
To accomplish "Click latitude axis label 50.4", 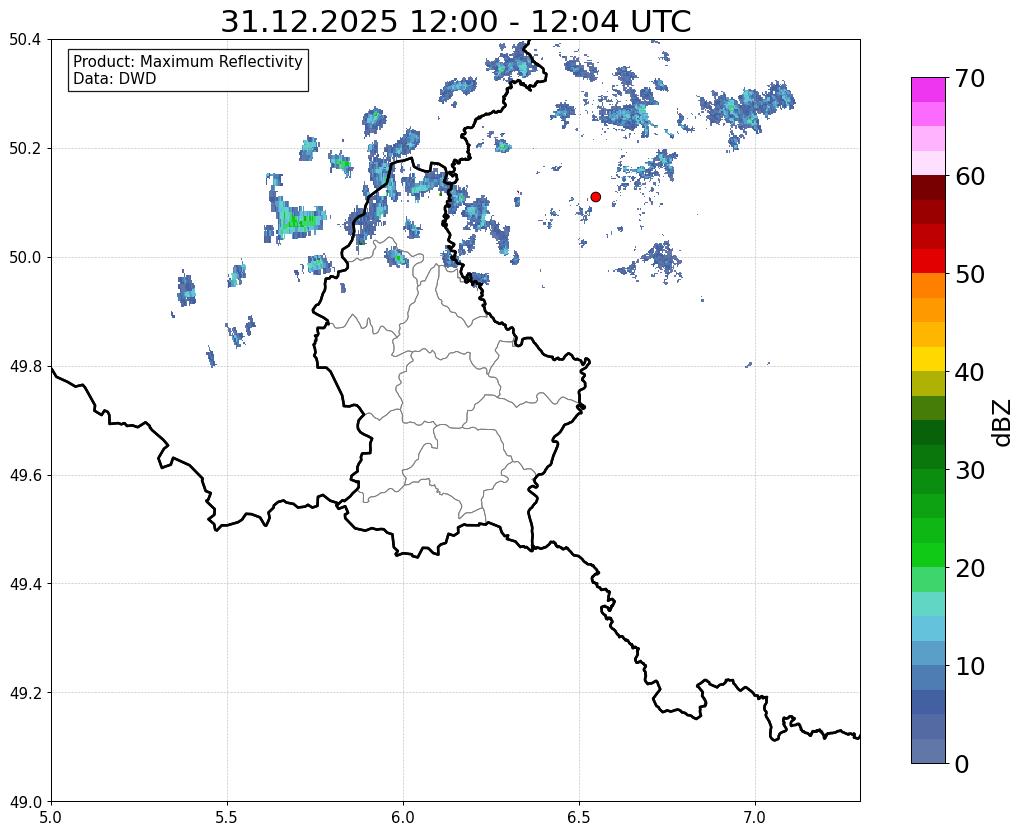I will [25, 40].
